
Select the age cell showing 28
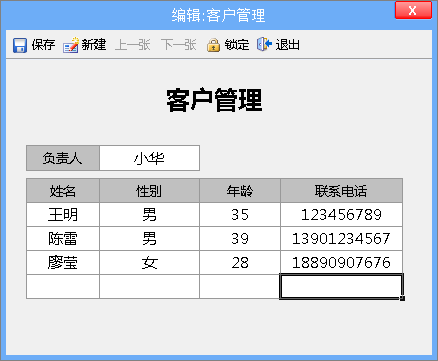(240, 263)
